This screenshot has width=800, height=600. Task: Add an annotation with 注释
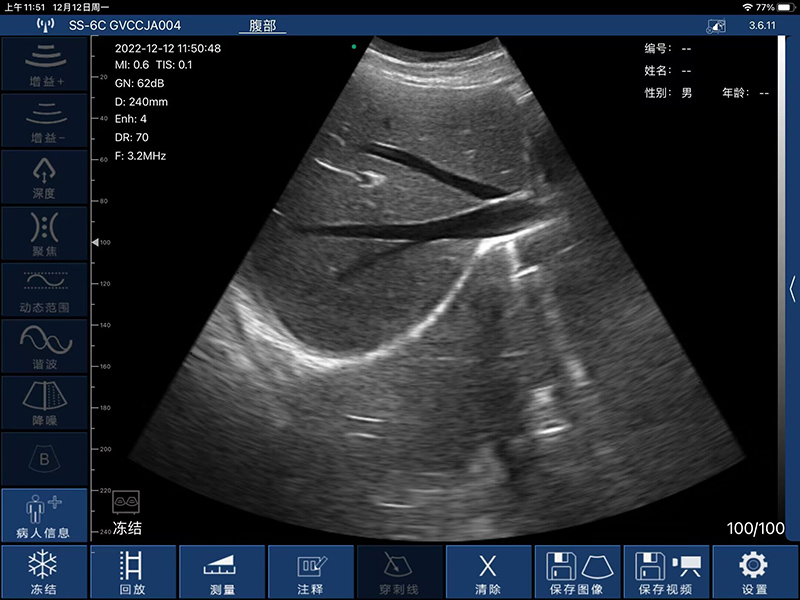310,572
